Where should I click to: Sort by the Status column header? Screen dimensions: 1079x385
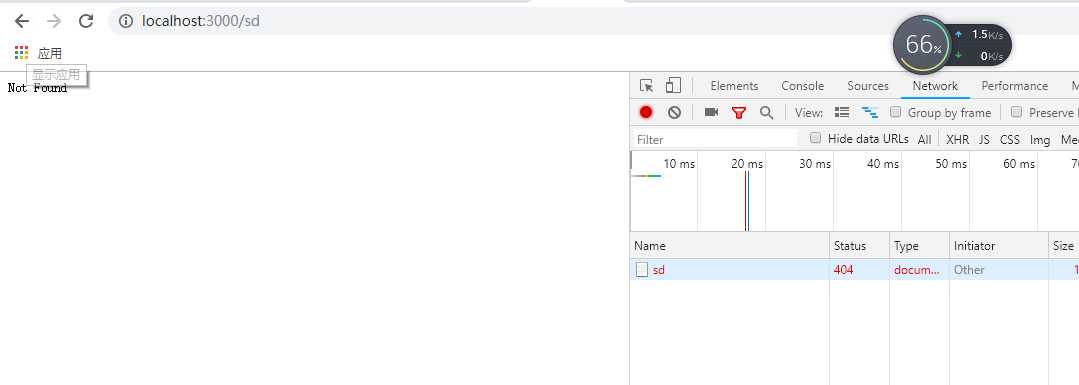[x=859, y=246]
